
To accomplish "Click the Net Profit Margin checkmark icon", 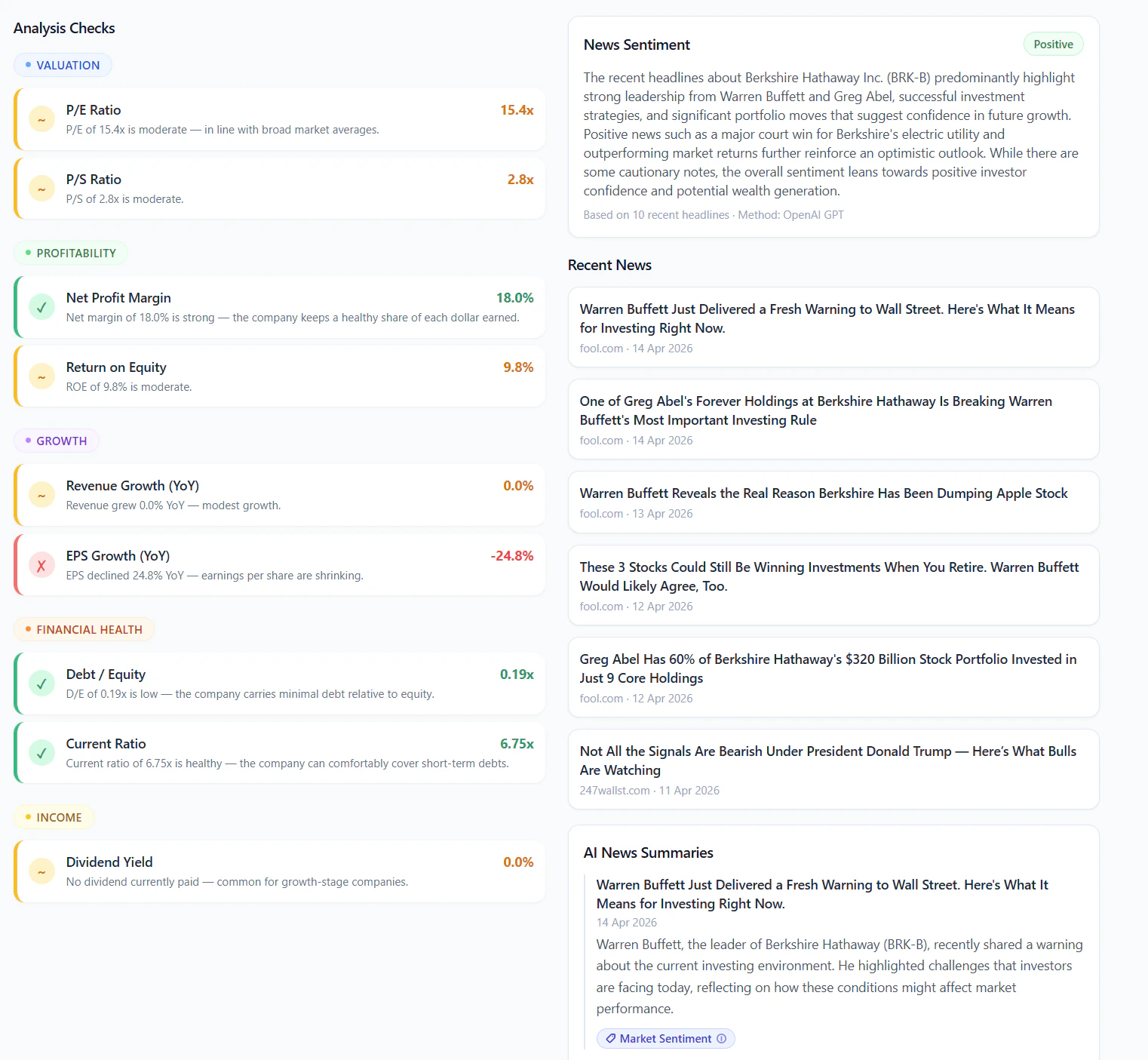I will (41, 307).
